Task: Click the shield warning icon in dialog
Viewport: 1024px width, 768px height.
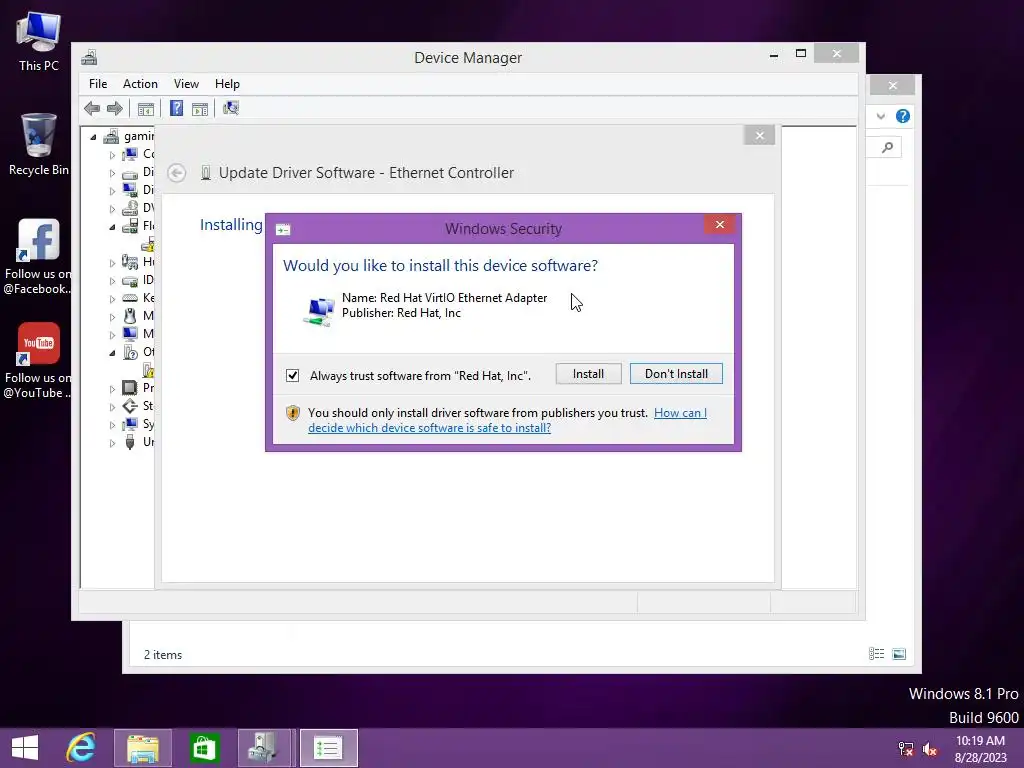Action: click(x=293, y=413)
